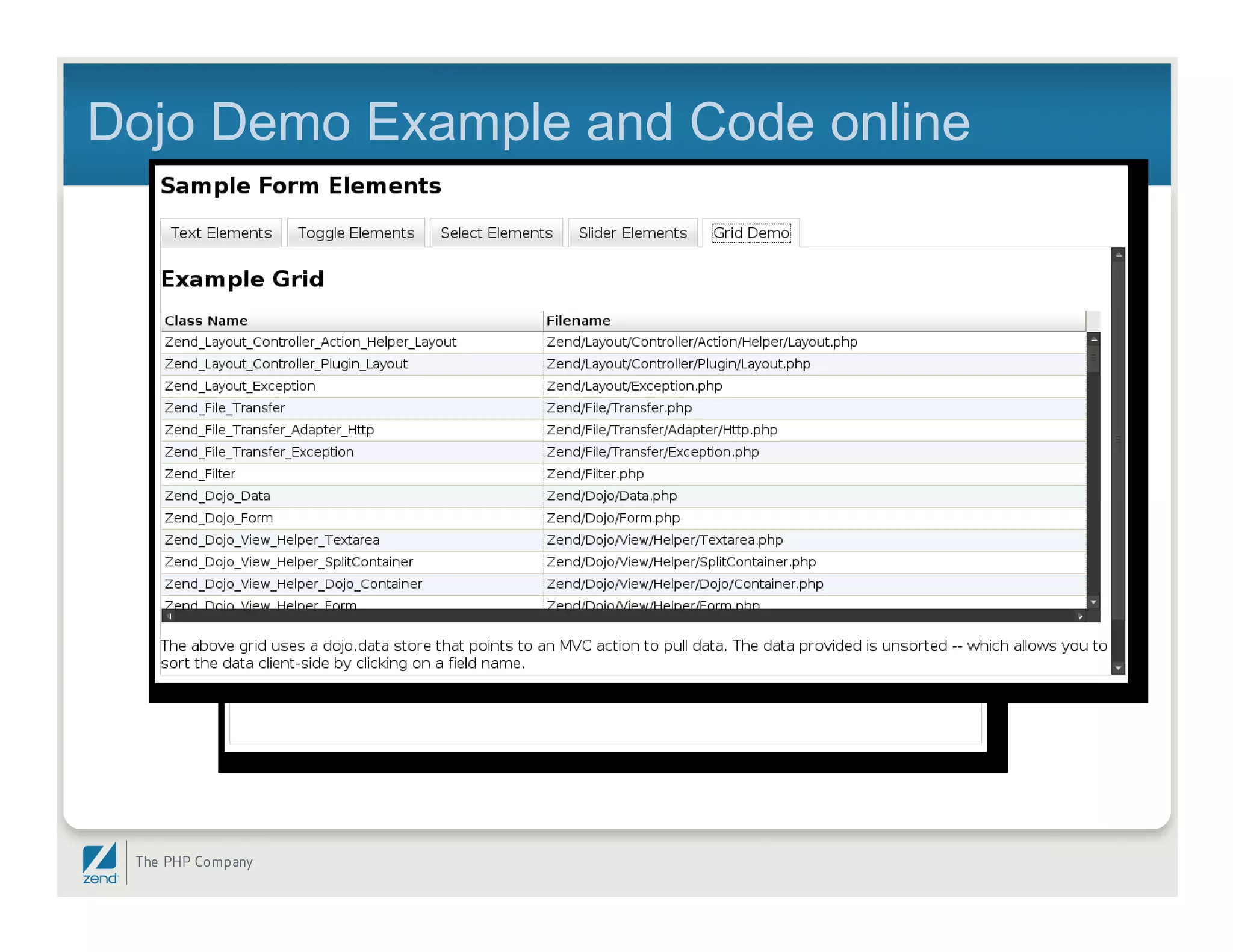Image resolution: width=1233 pixels, height=952 pixels.
Task: Select Zend_Layout_Controller_Action_Helper_Layout cell
Action: (x=352, y=342)
